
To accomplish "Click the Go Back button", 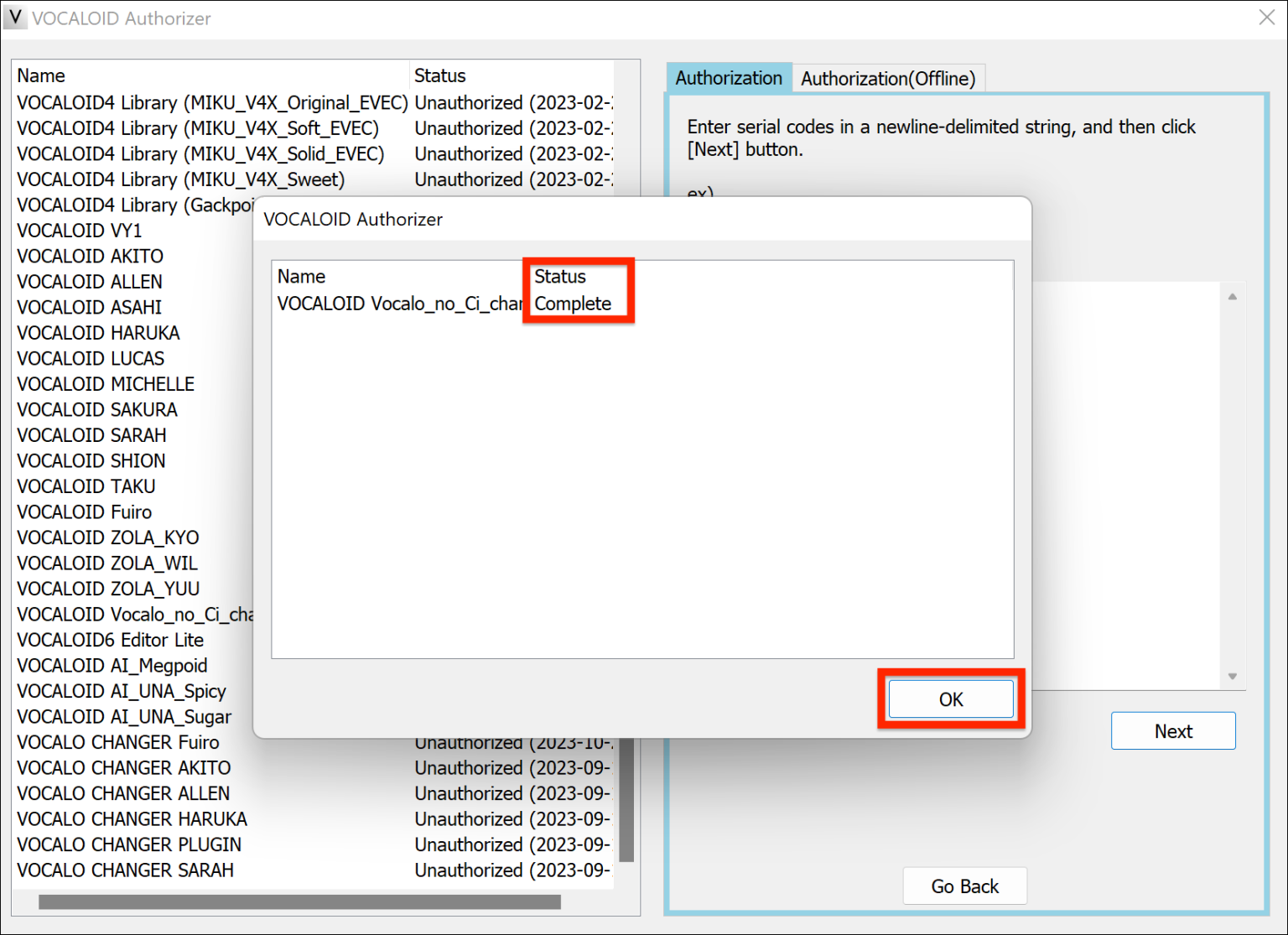I will click(x=964, y=886).
